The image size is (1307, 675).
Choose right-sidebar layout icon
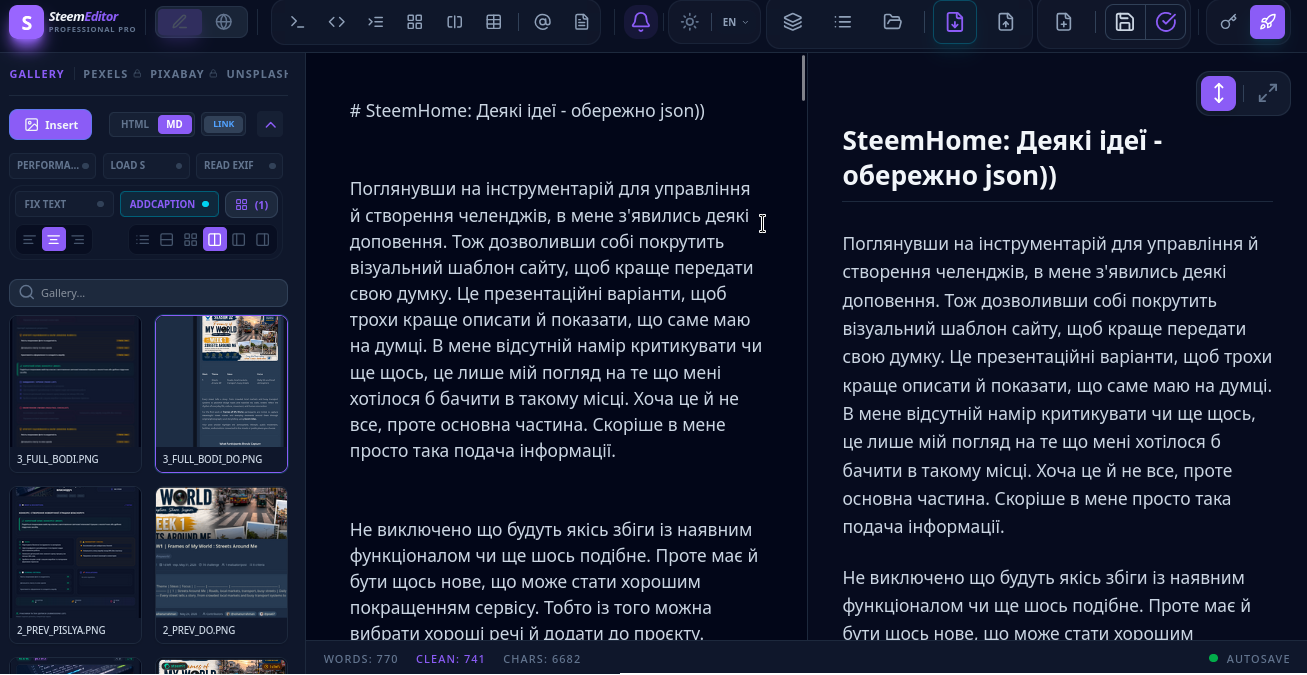[x=262, y=240]
